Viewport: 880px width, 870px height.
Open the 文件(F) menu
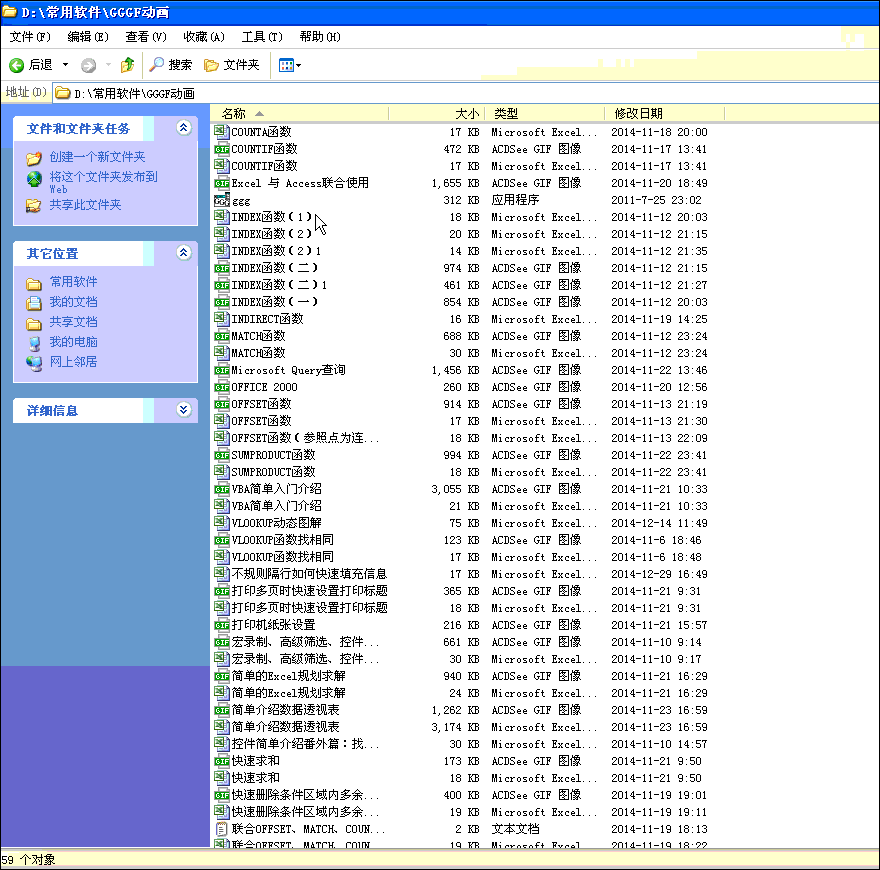[x=30, y=37]
